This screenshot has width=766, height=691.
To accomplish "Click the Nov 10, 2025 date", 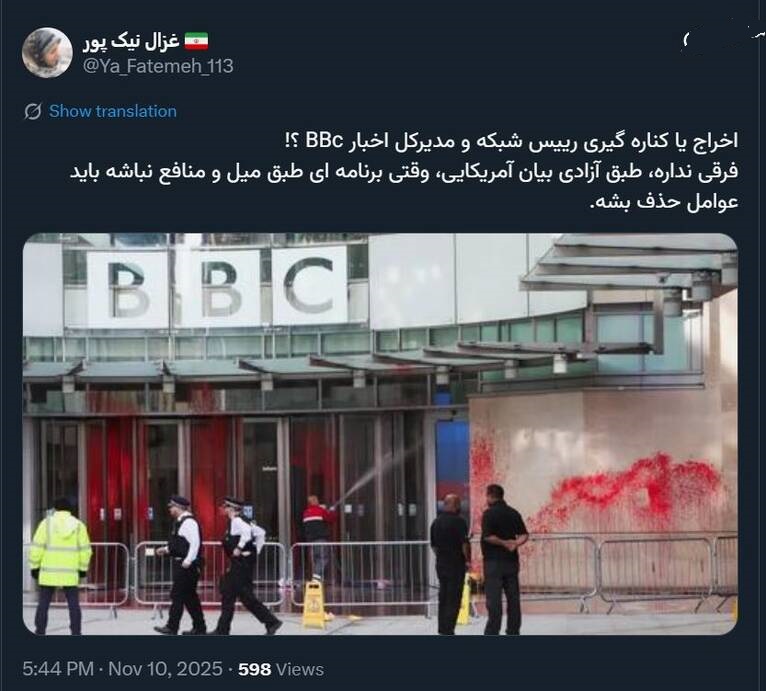I will point(165,669).
